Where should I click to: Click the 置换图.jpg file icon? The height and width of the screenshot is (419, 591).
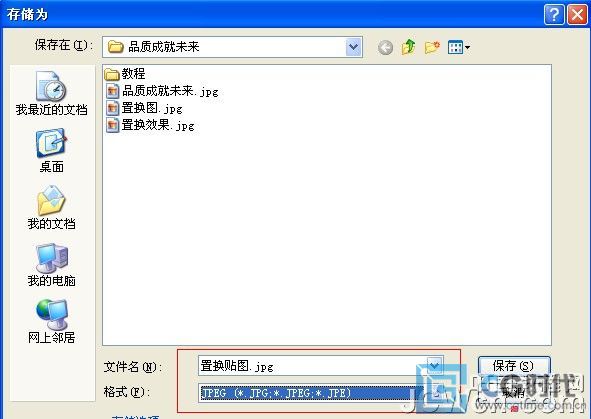(x=113, y=108)
